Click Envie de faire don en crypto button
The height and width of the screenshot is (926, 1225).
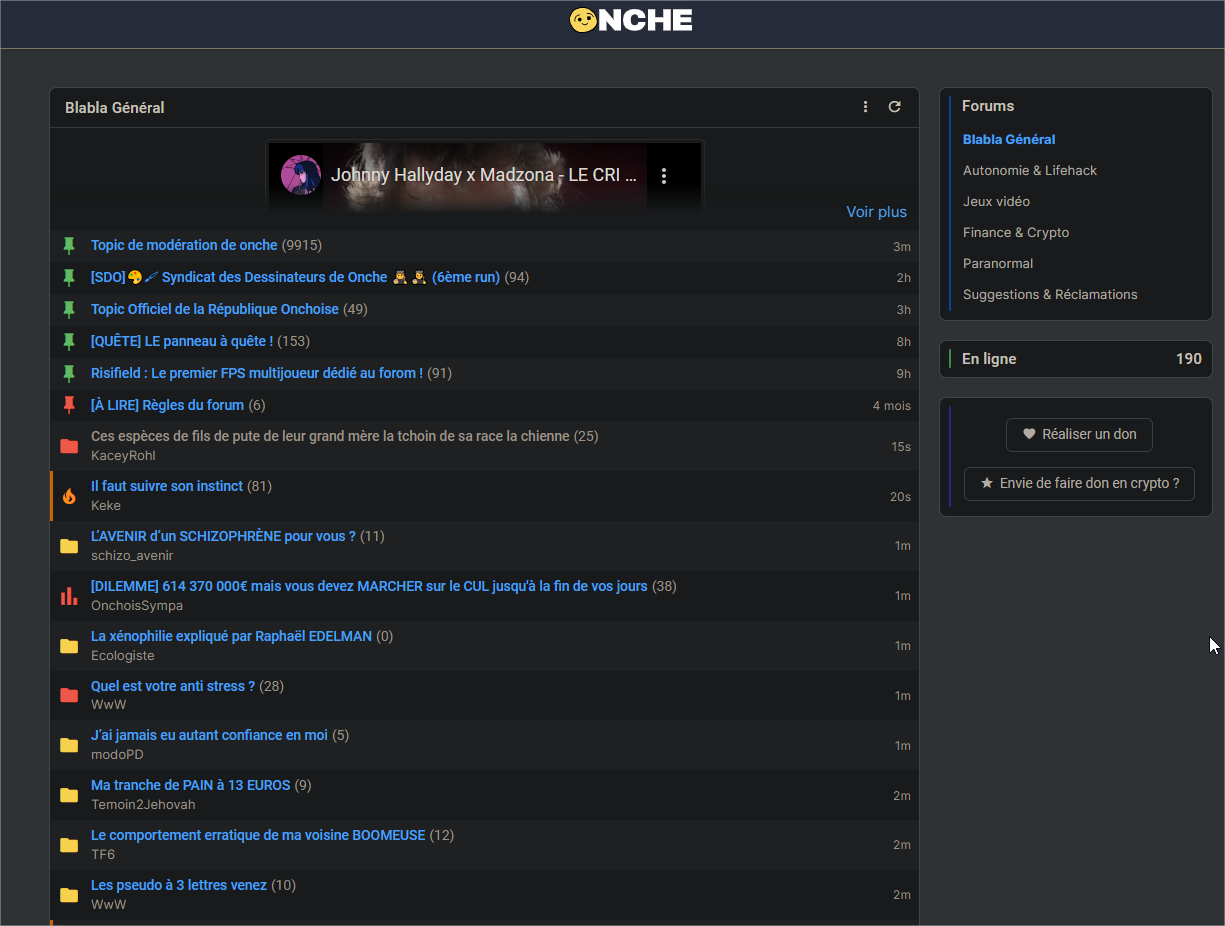click(1079, 483)
